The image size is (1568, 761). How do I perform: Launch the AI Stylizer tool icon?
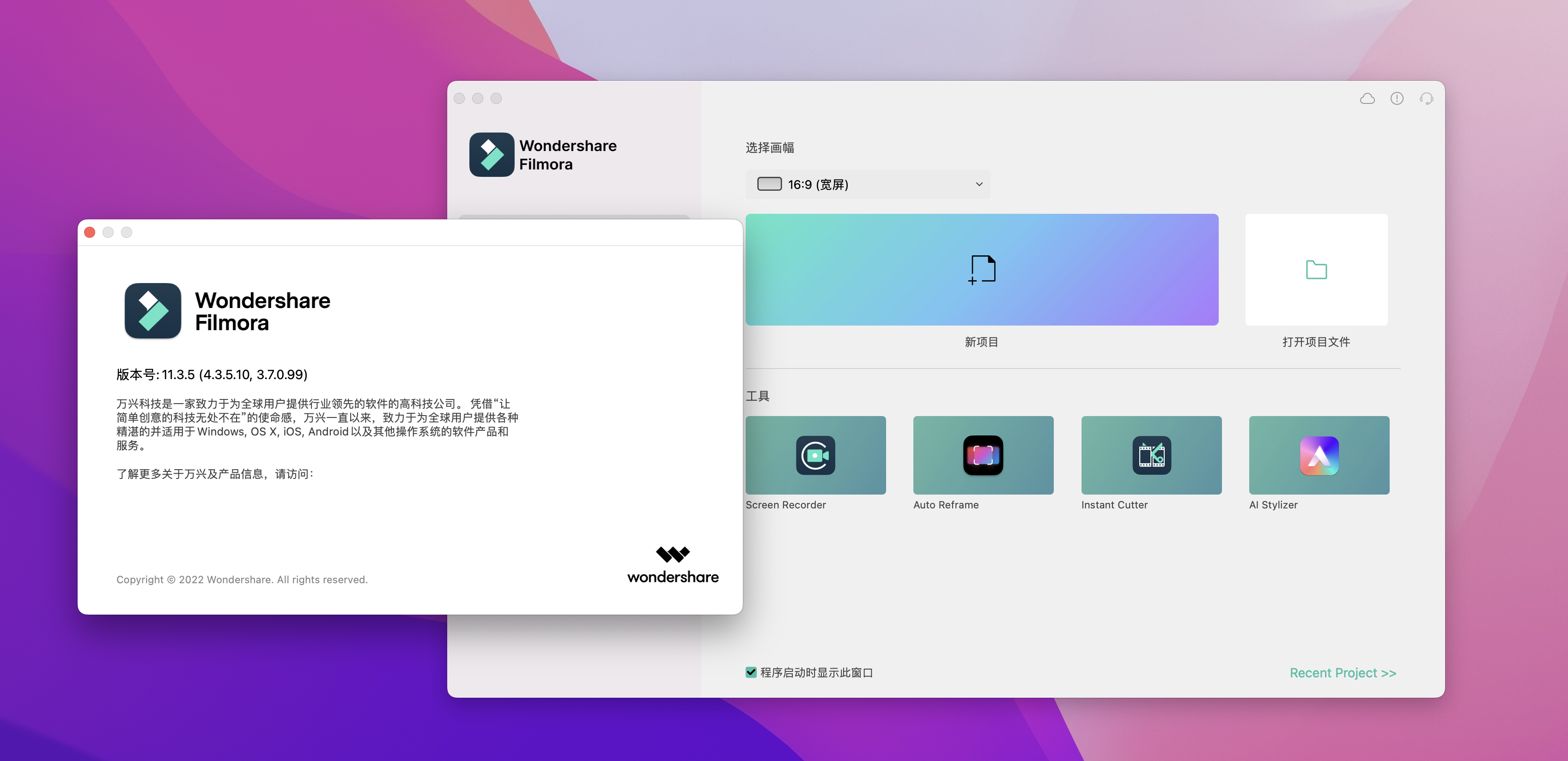coord(1319,455)
